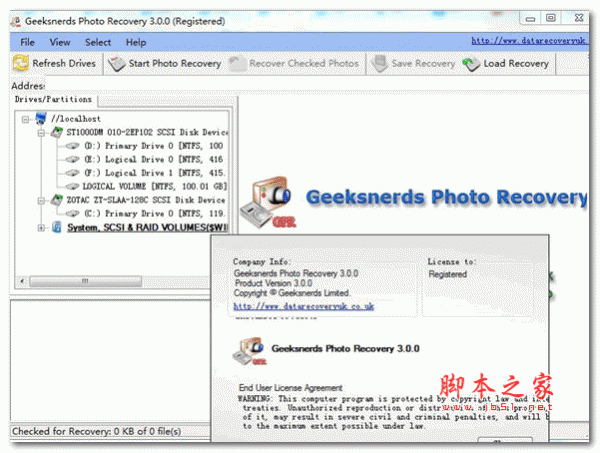Select (D:) Primary Drive 0 row
The height and width of the screenshot is (453, 600).
(x=153, y=146)
